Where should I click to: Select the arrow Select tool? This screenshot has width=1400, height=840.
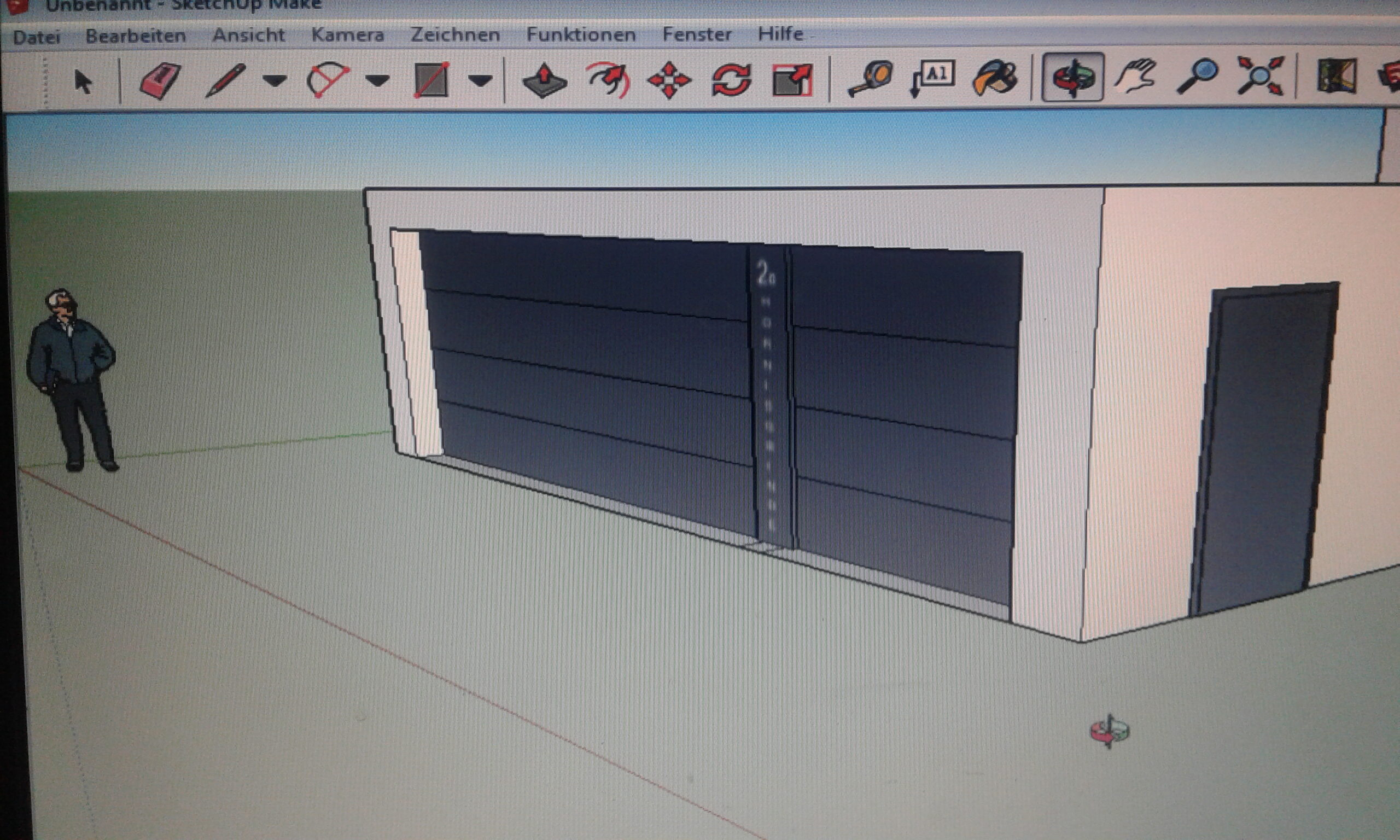coord(83,81)
